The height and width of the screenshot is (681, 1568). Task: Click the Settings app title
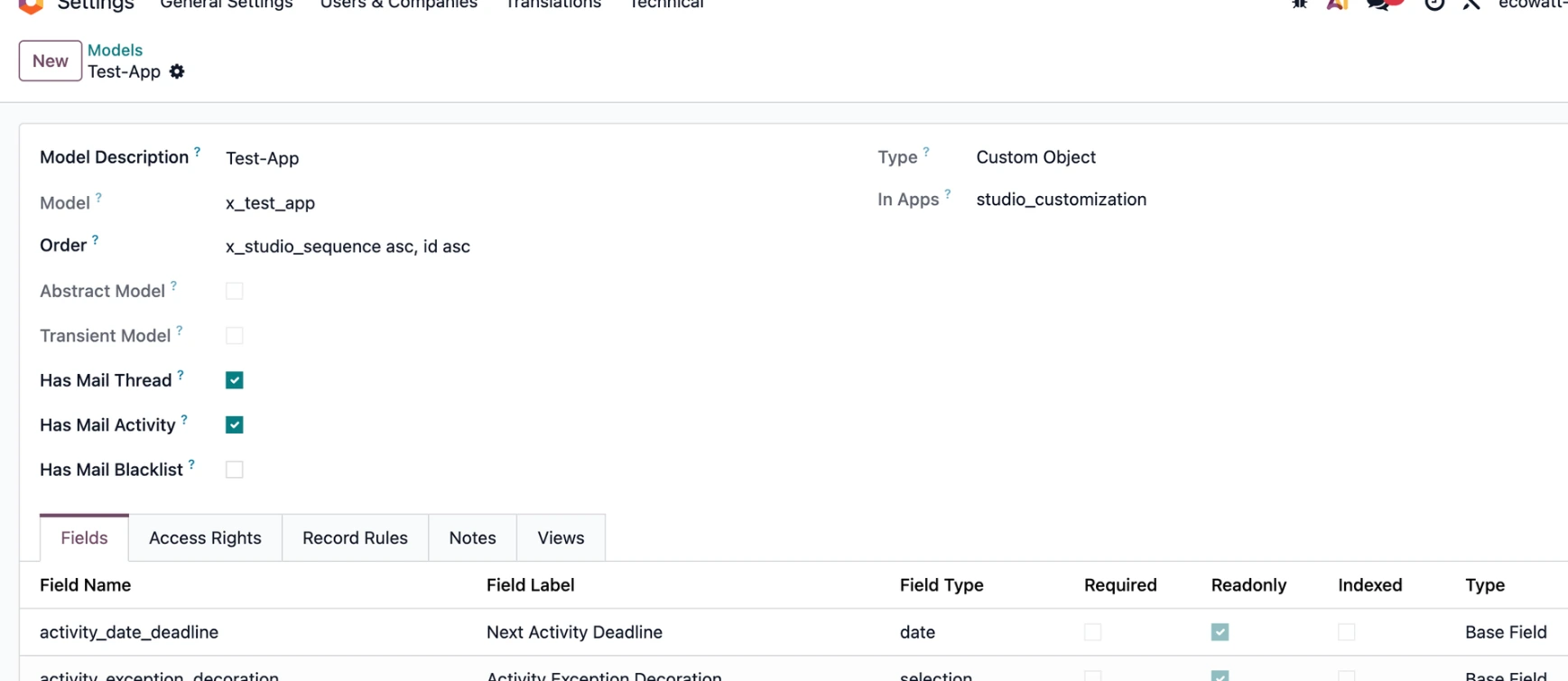(x=96, y=5)
